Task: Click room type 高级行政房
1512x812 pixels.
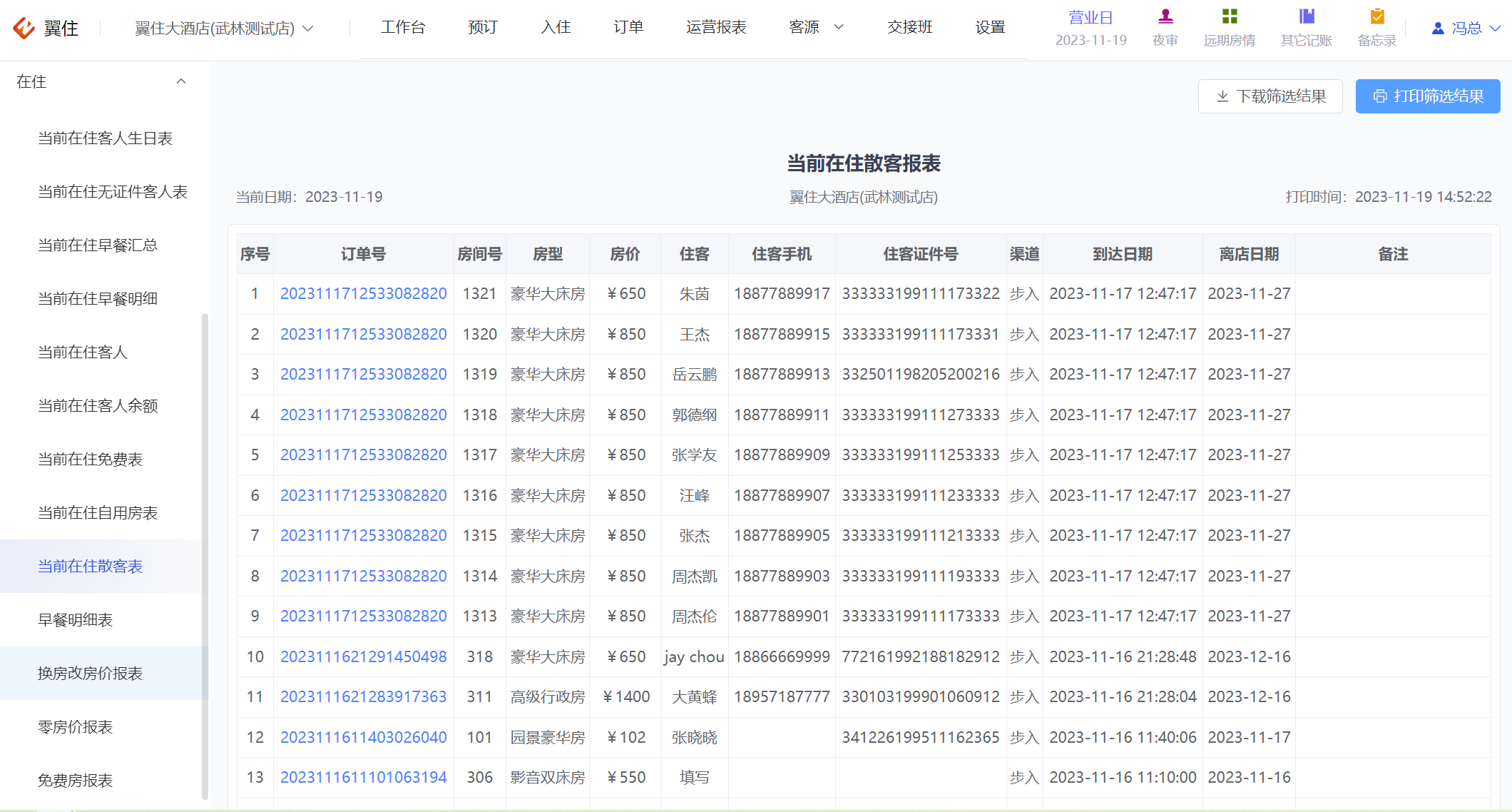Action: [548, 697]
